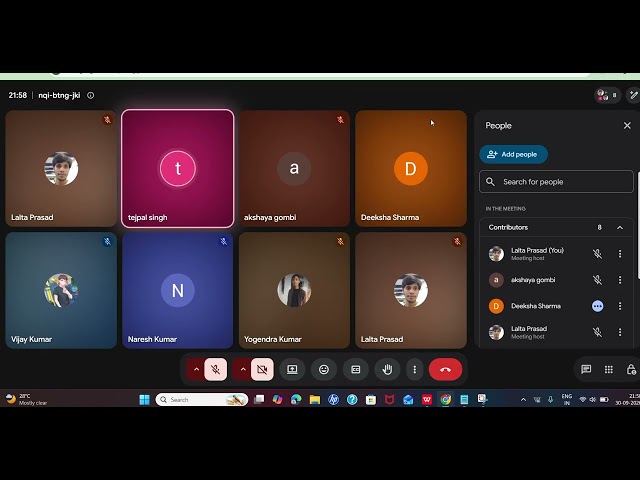Click Google Chrome taskbar icon
The width and height of the screenshot is (640, 480).
click(446, 400)
